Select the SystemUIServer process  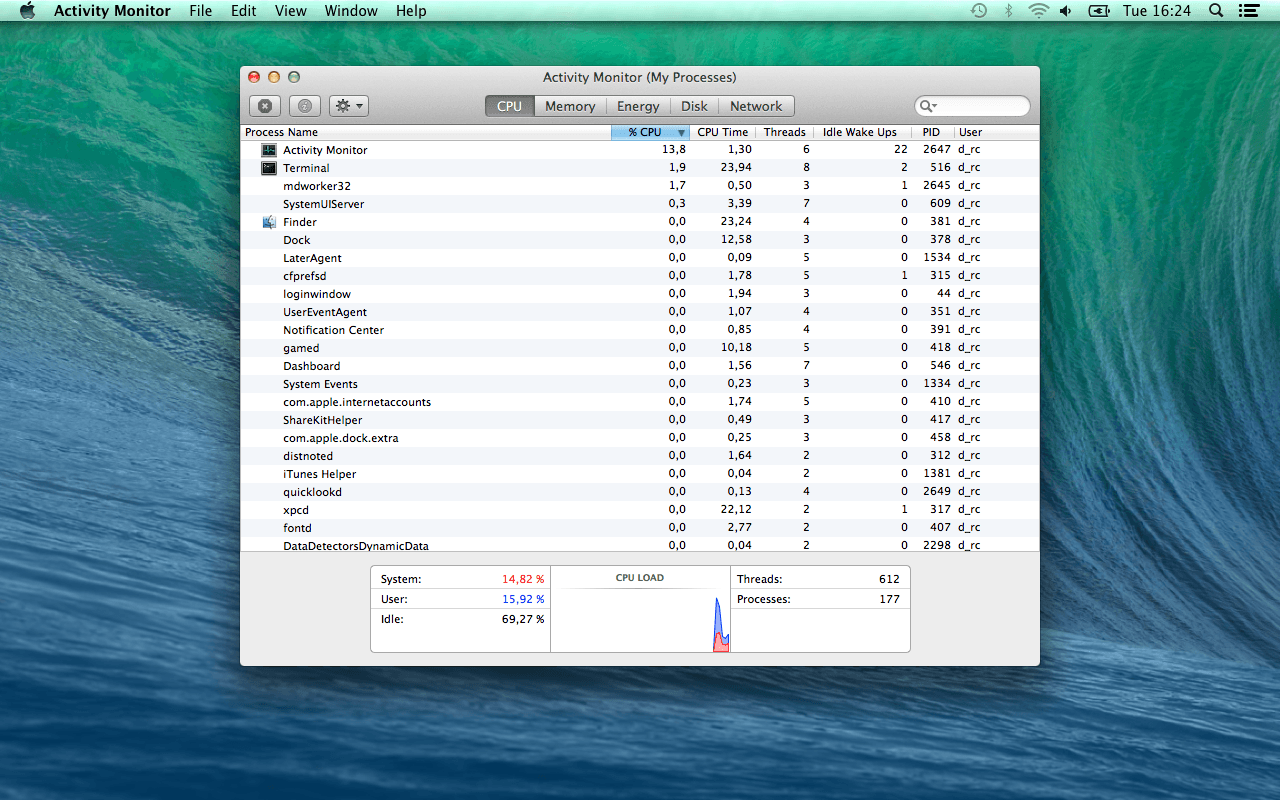pos(640,204)
